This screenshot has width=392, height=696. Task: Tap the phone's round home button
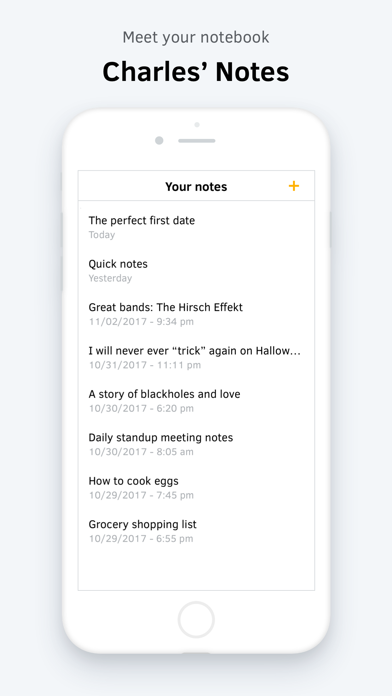[196, 620]
